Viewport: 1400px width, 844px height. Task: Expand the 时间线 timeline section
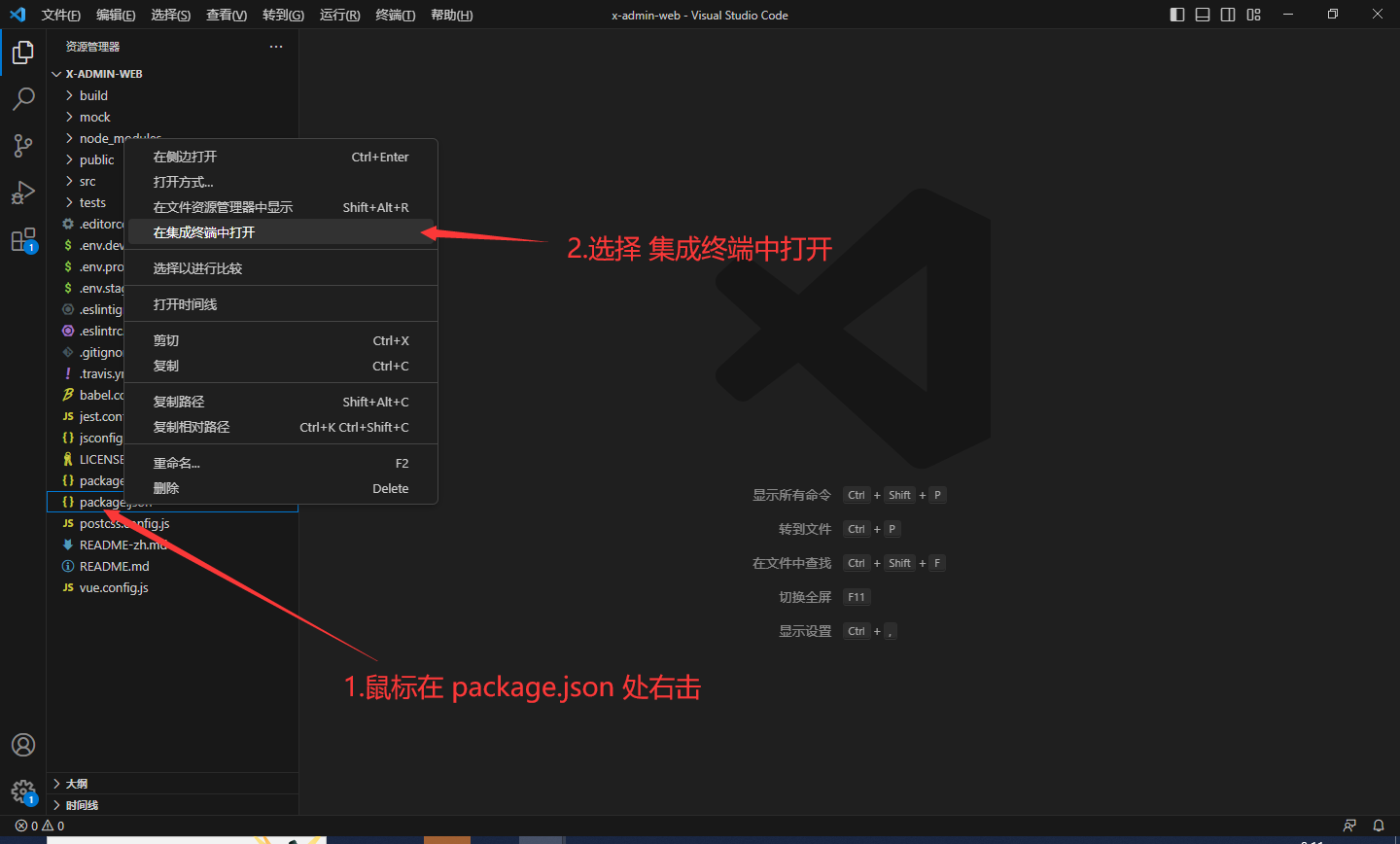tap(172, 805)
